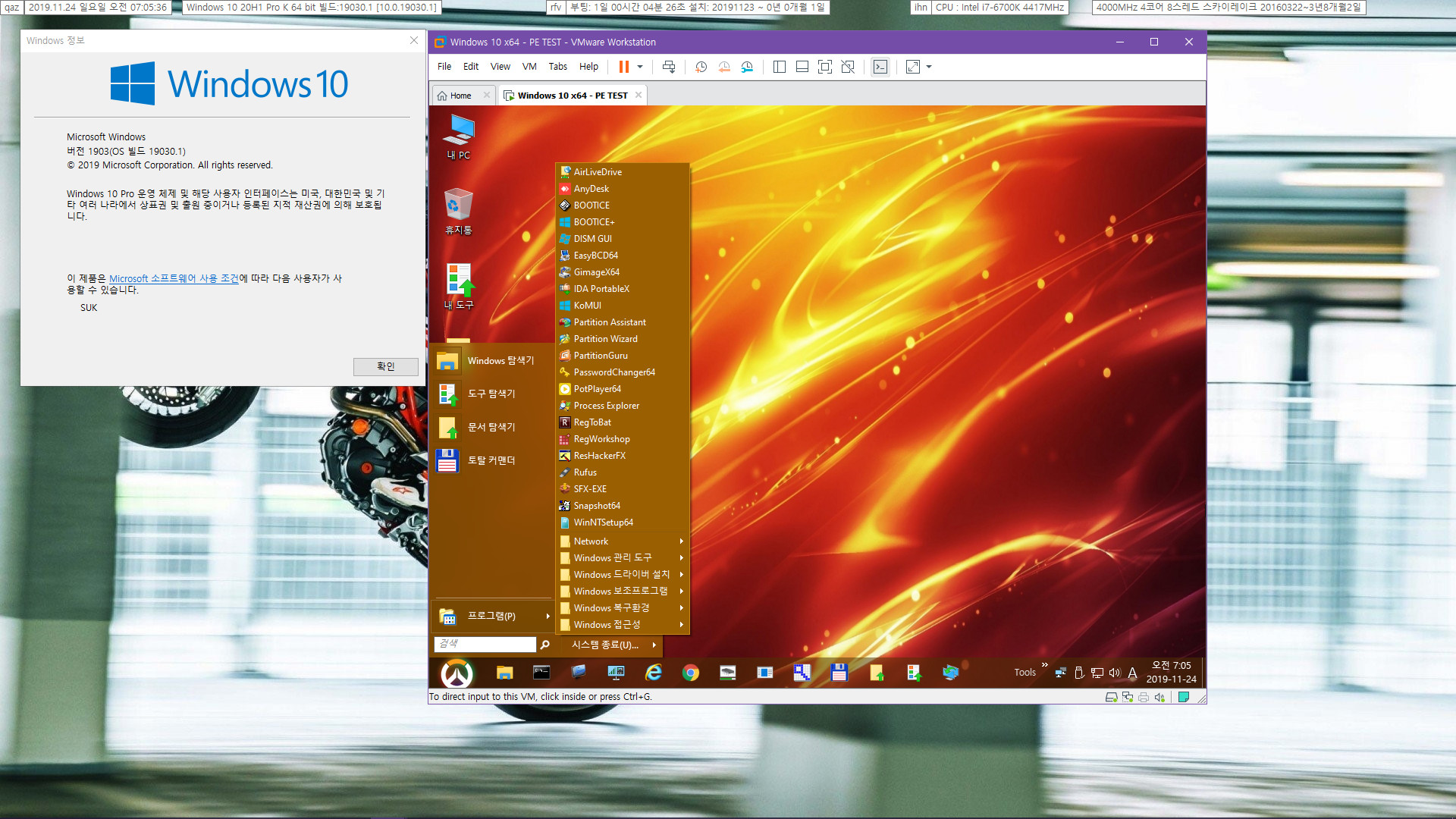Open the View menu in VMware

pyautogui.click(x=500, y=67)
